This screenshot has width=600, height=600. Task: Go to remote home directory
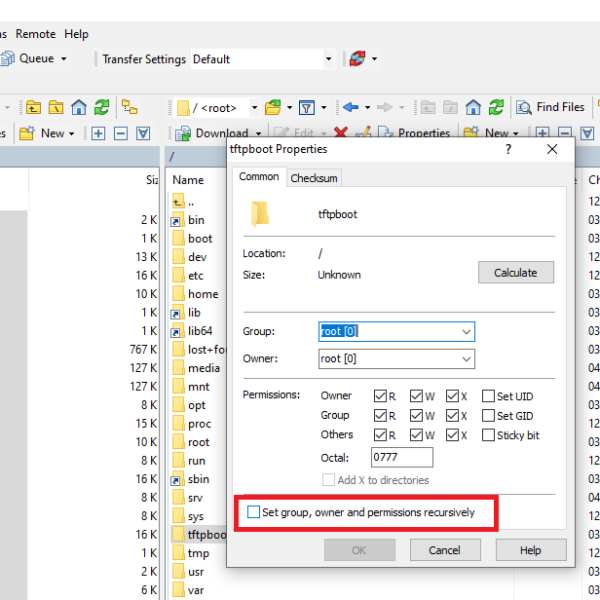(472, 107)
